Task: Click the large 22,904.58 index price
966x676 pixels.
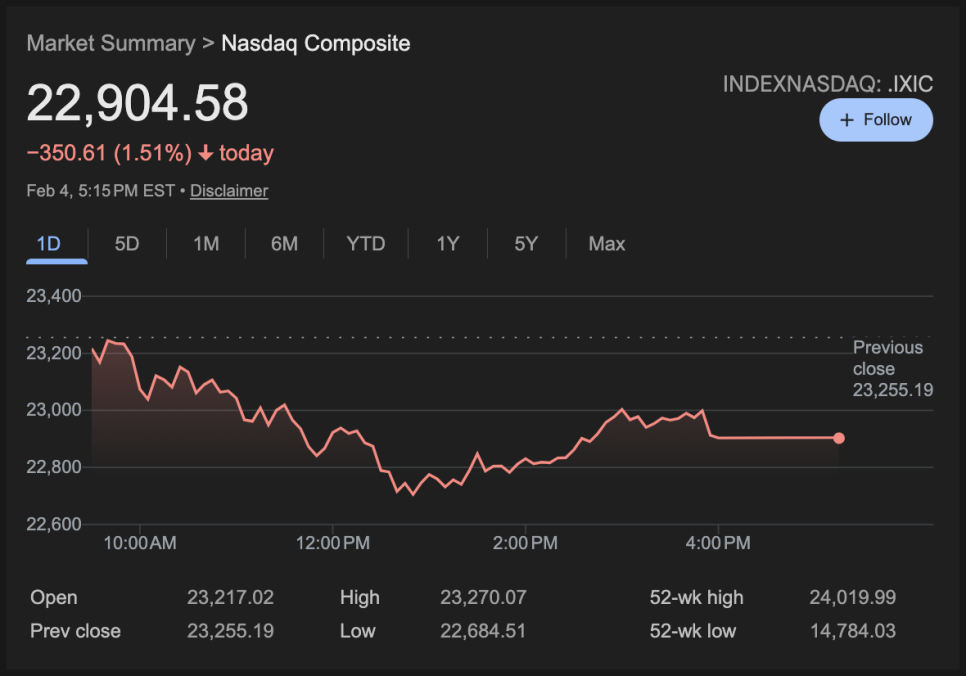Action: (x=137, y=103)
